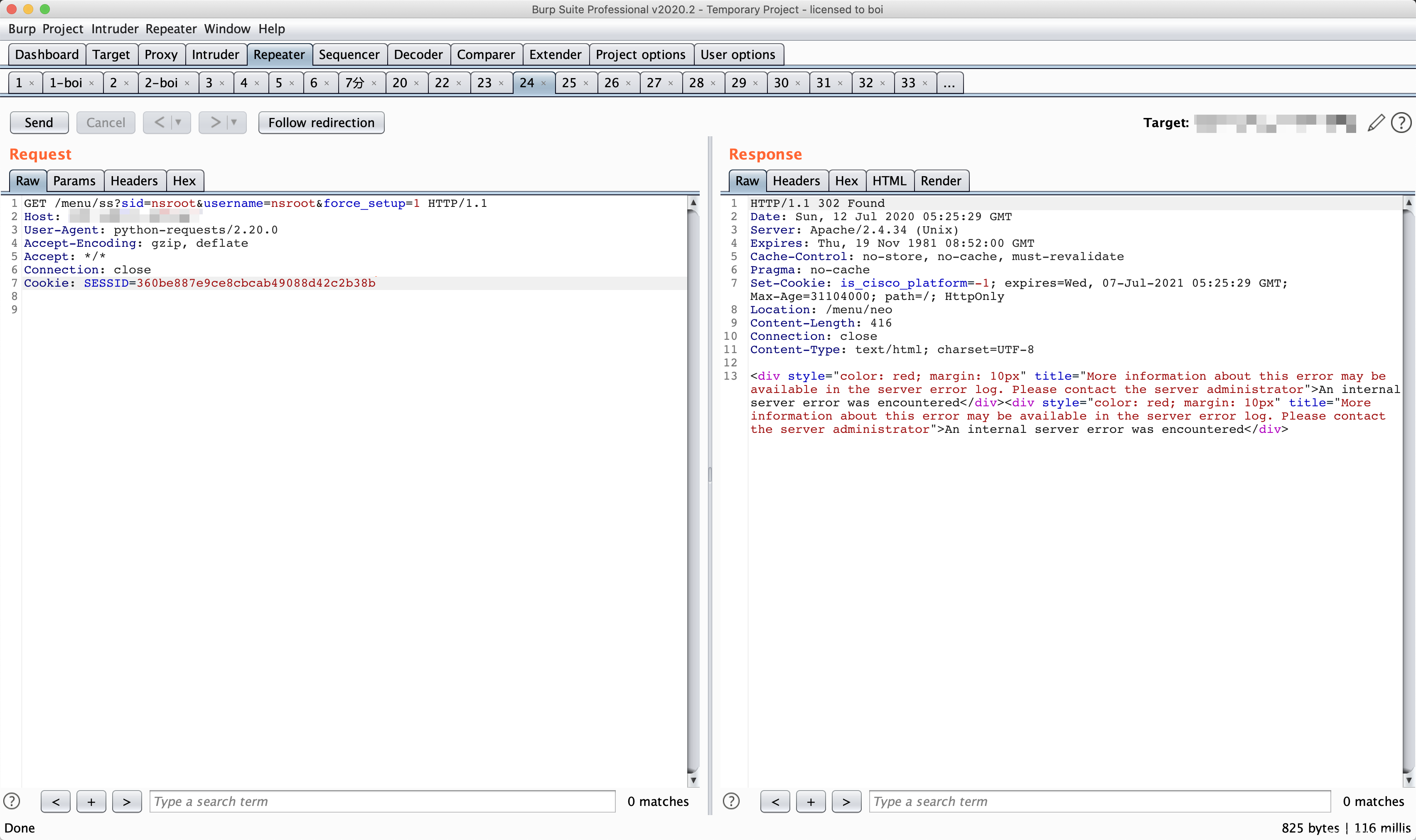Open history forward dropdown arrow
The width and height of the screenshot is (1416, 840).
[234, 122]
